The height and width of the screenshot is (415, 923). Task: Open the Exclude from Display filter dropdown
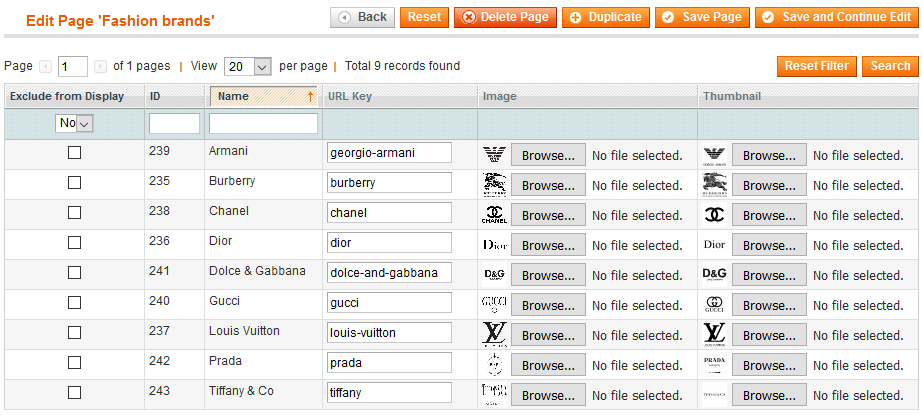[75, 124]
